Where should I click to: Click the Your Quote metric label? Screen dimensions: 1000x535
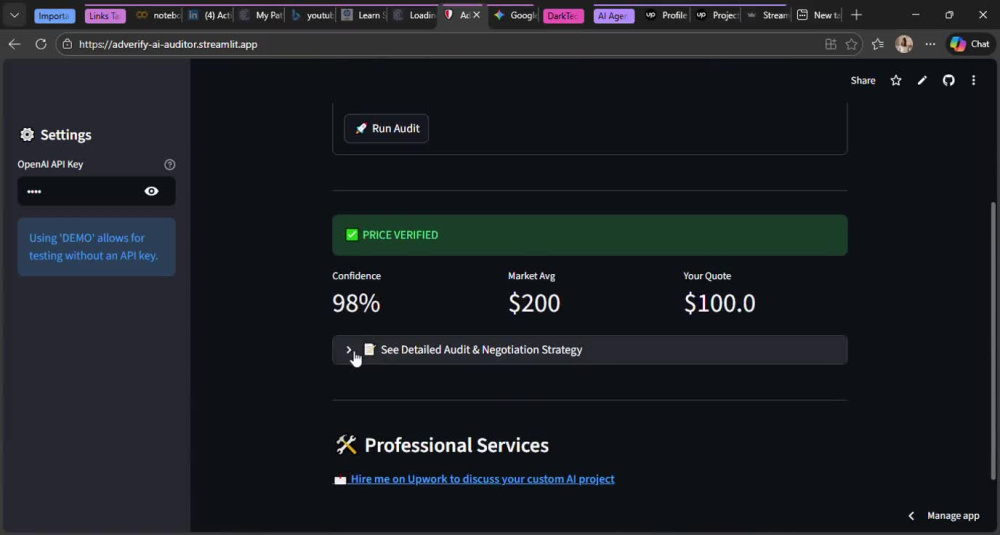click(x=707, y=276)
